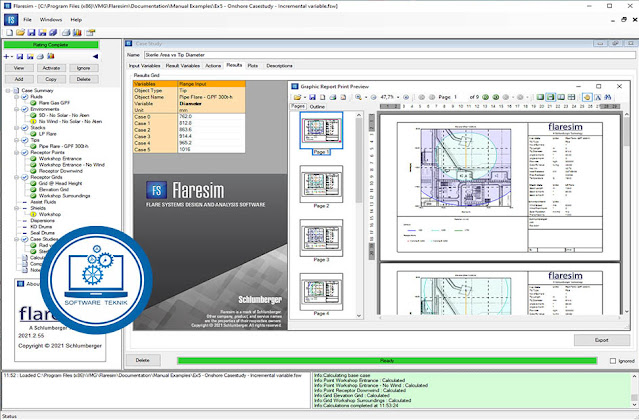Select the Page 3 thumbnail
This screenshot has width=639, height=420.
321,238
